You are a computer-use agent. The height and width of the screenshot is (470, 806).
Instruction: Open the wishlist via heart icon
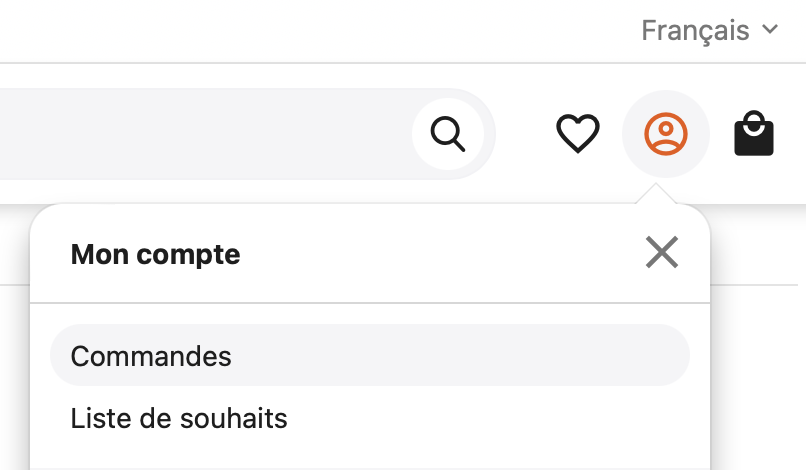coord(578,134)
